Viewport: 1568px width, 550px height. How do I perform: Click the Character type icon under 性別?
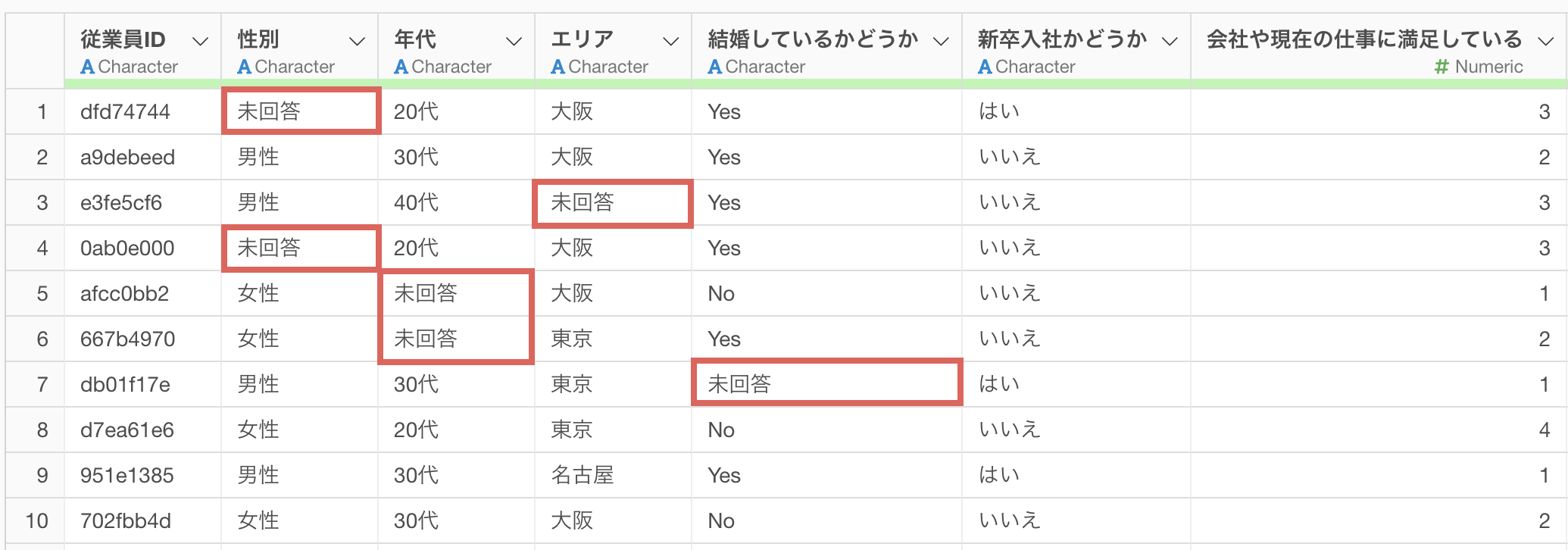pyautogui.click(x=244, y=67)
